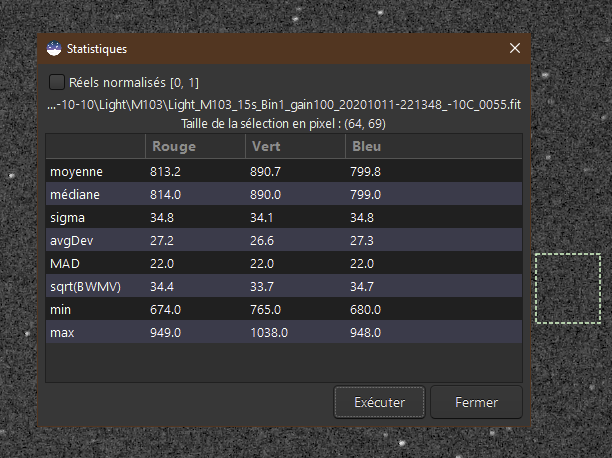Click the Rouge column header

pyautogui.click(x=174, y=147)
